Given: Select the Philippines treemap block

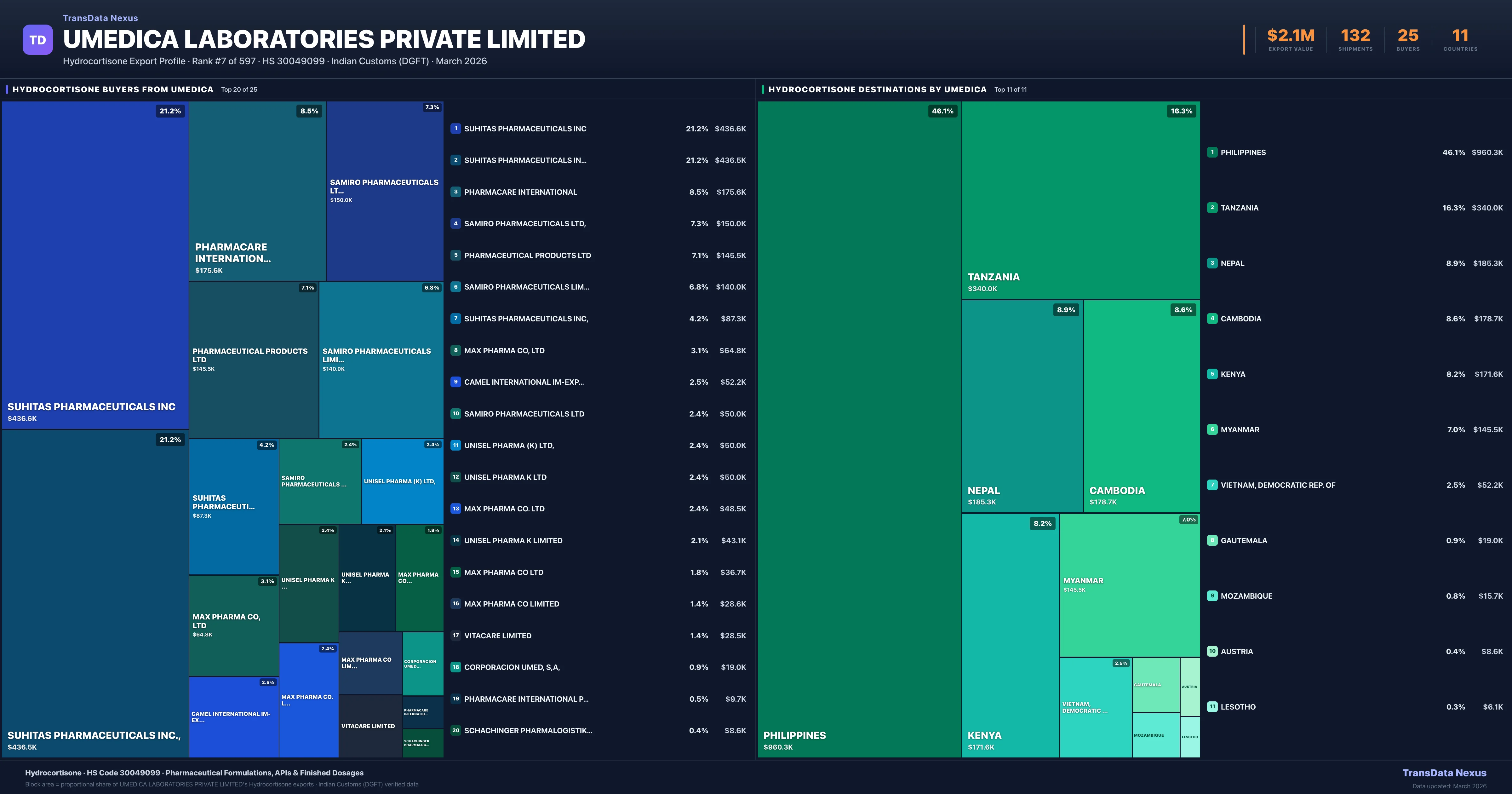Looking at the screenshot, I should click(859, 429).
